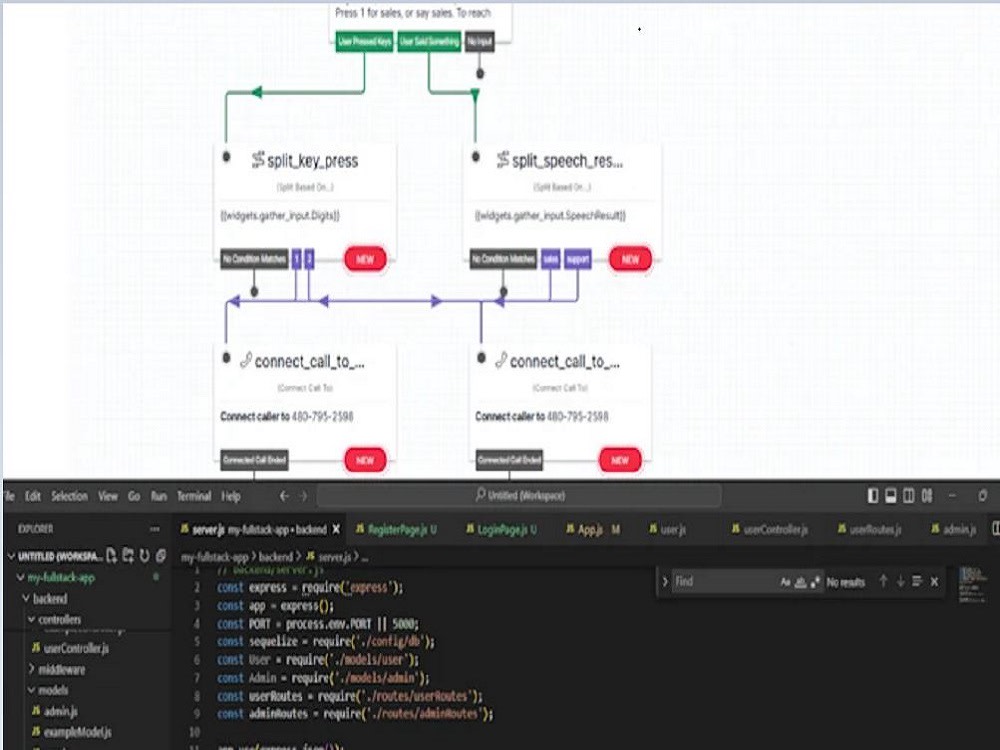
Task: Click New Folder icon in Explorer header
Action: tap(128, 555)
